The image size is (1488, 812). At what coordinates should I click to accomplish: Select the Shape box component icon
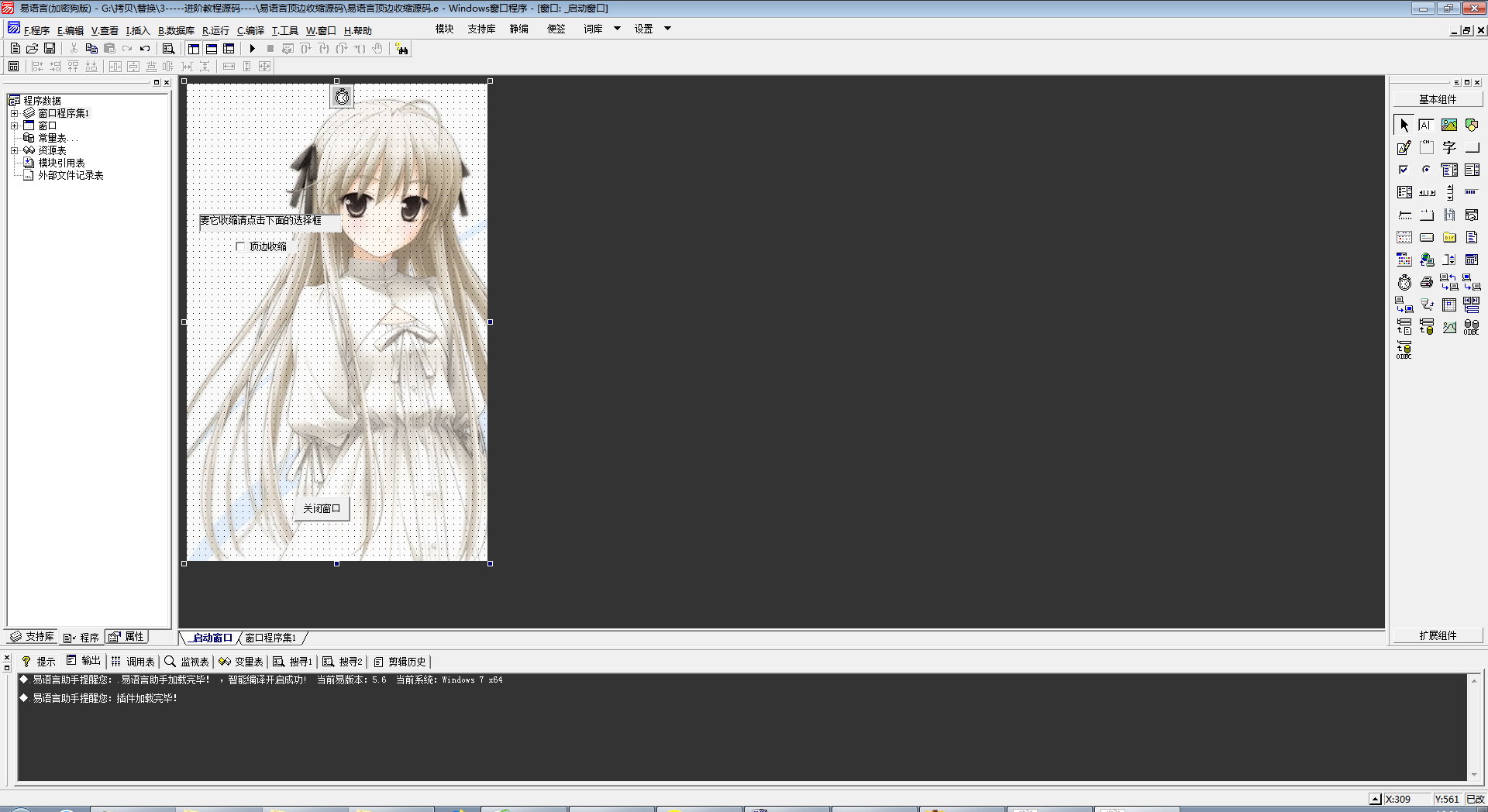tap(1472, 125)
